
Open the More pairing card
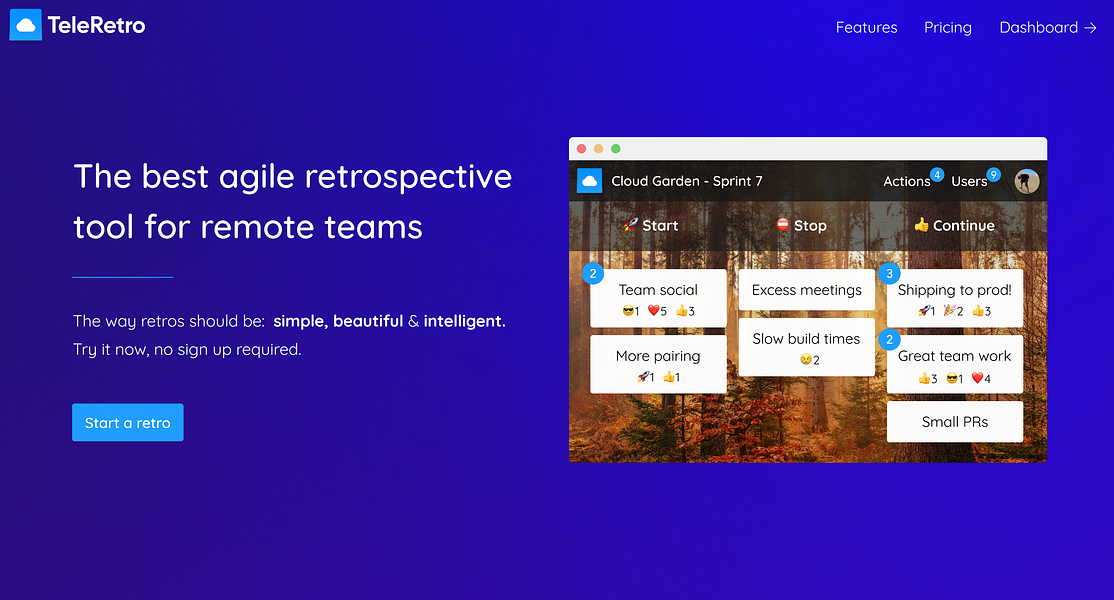tap(659, 364)
